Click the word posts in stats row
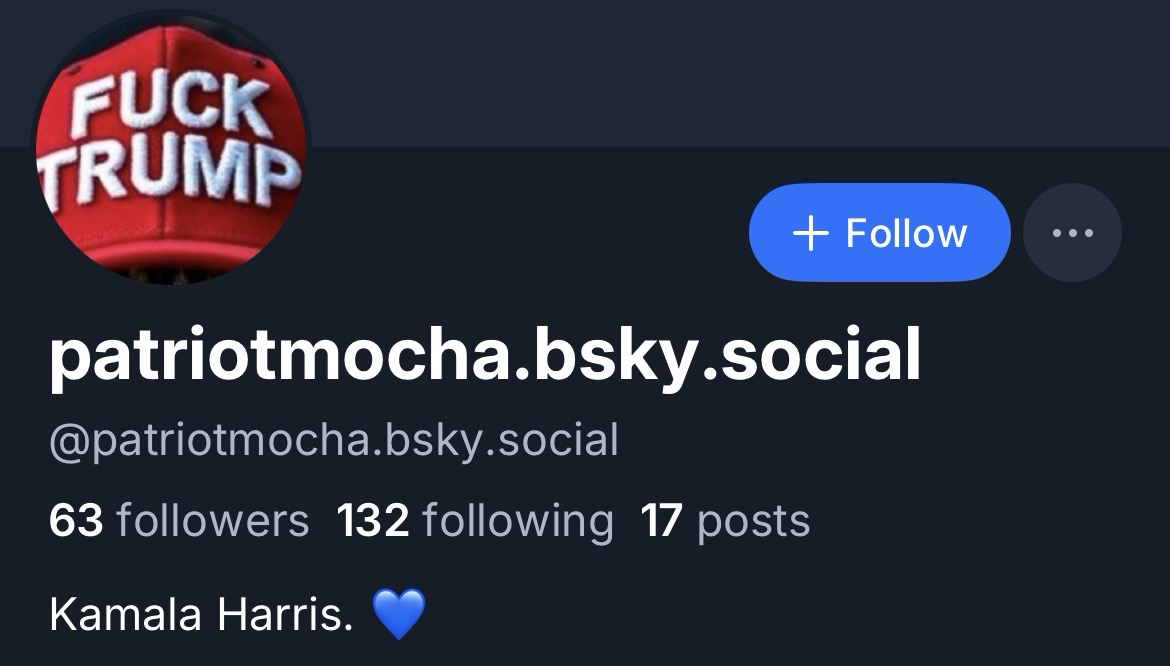The image size is (1170, 666). coord(754,522)
